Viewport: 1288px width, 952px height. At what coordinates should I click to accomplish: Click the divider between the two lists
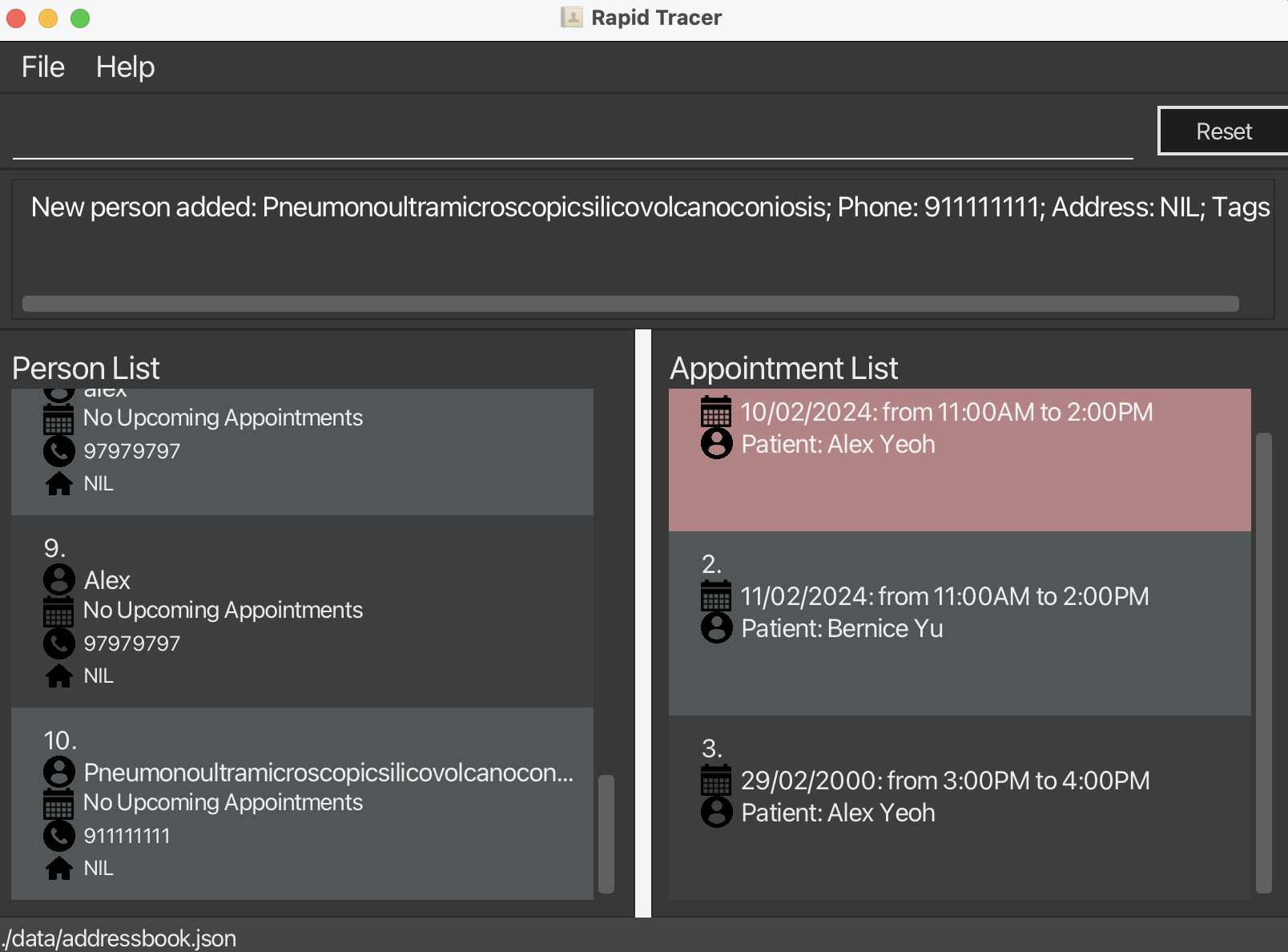click(x=643, y=623)
